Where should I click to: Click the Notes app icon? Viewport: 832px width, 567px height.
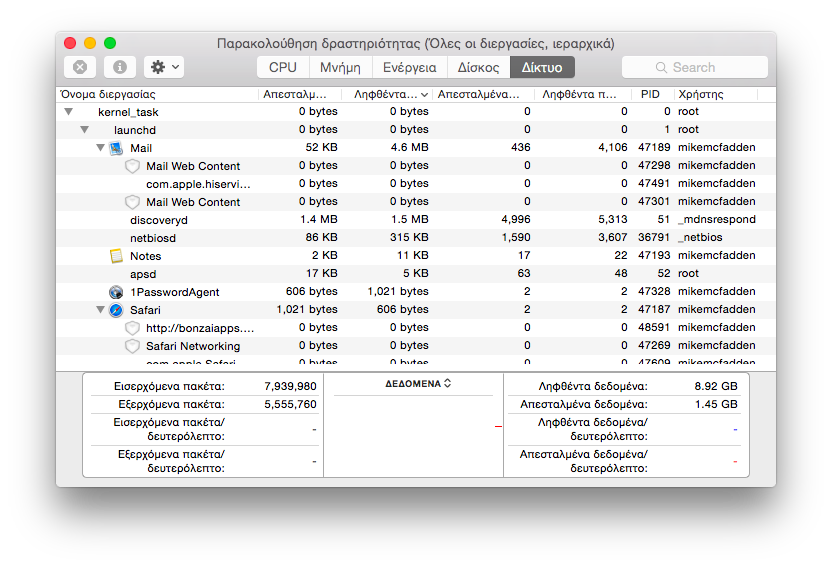point(116,256)
